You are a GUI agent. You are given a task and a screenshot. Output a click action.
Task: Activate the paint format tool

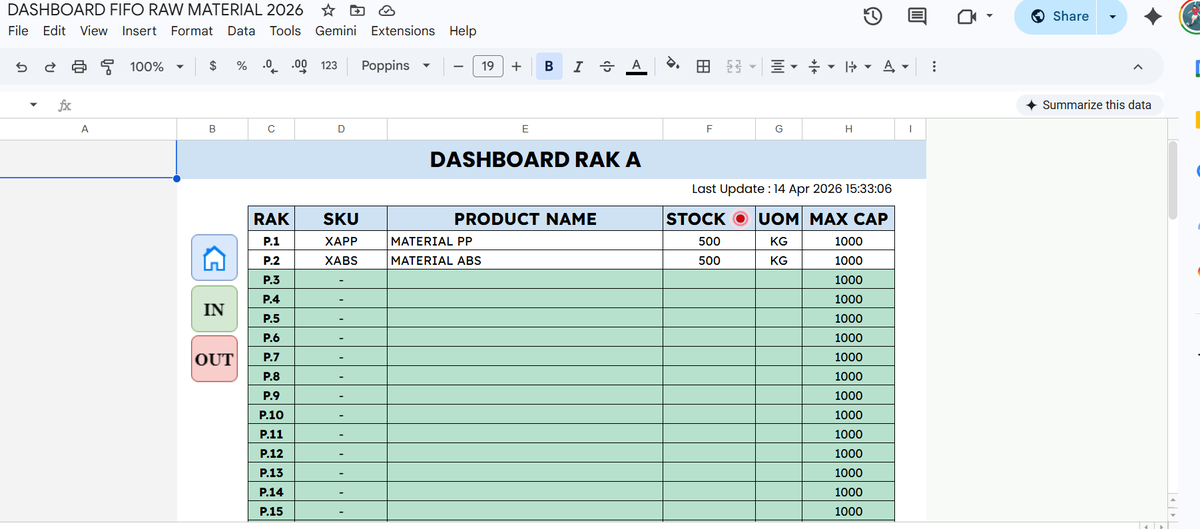107,66
